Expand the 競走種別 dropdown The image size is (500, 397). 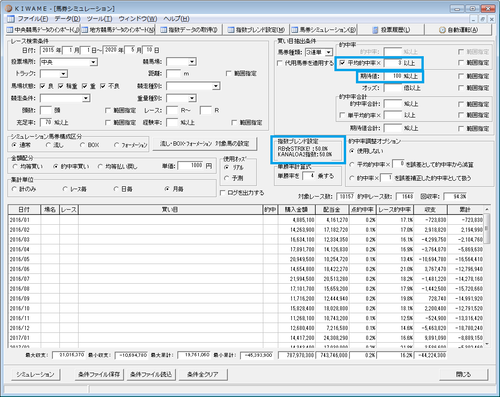pos(216,86)
